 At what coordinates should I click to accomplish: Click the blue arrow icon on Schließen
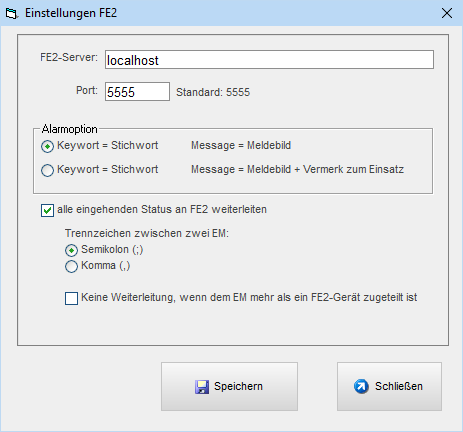[361, 386]
